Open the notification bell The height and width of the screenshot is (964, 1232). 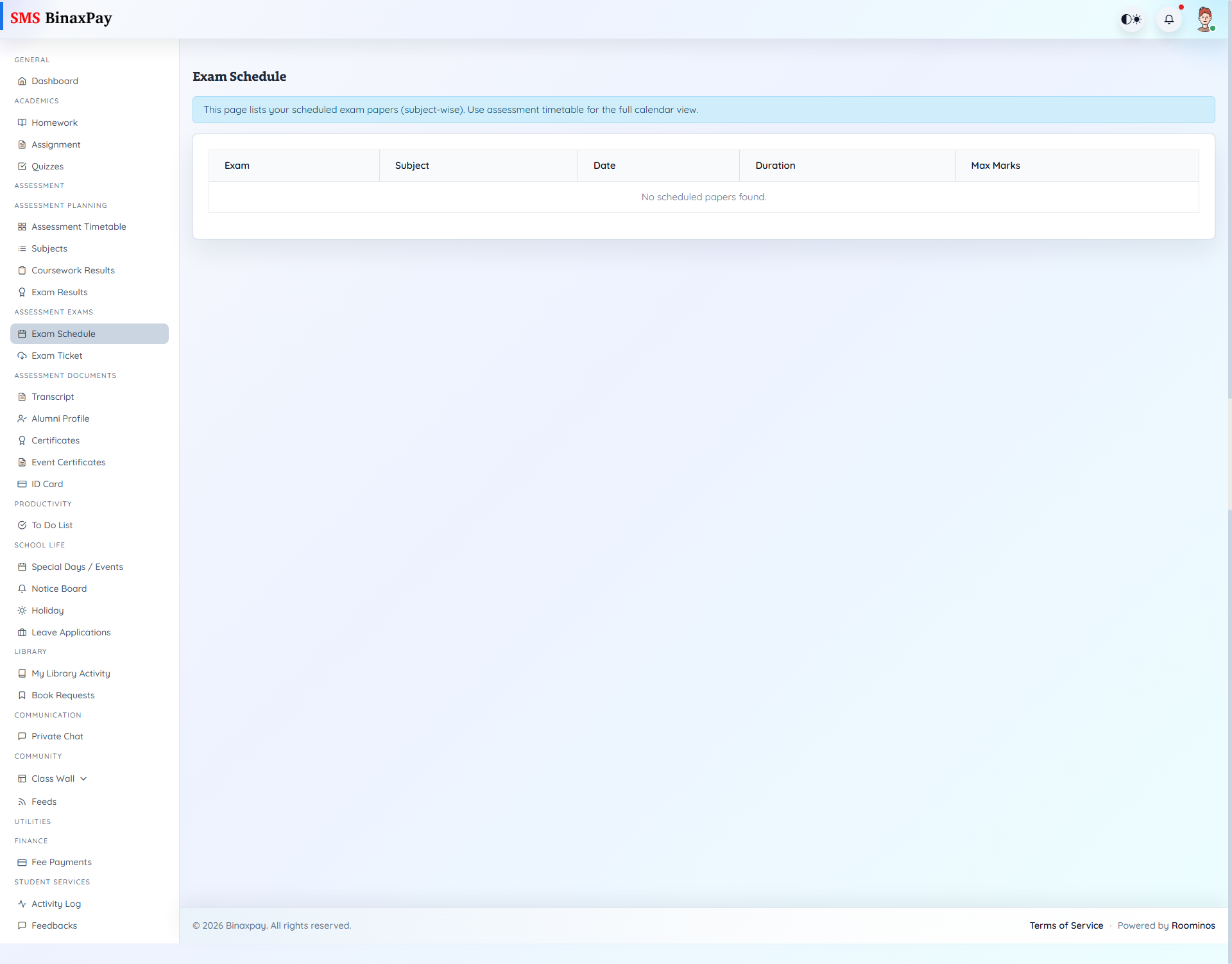click(x=1169, y=19)
